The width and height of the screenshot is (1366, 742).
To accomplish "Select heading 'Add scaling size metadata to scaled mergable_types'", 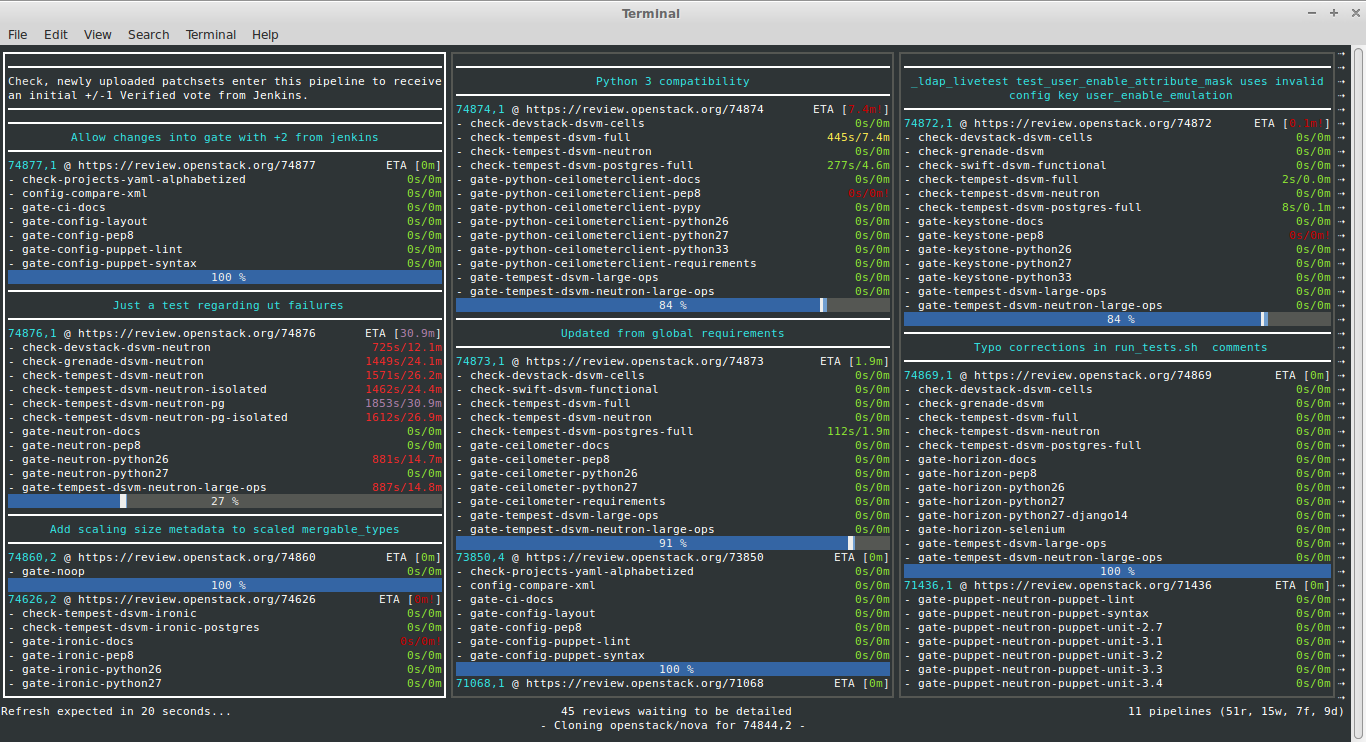I will point(225,529).
